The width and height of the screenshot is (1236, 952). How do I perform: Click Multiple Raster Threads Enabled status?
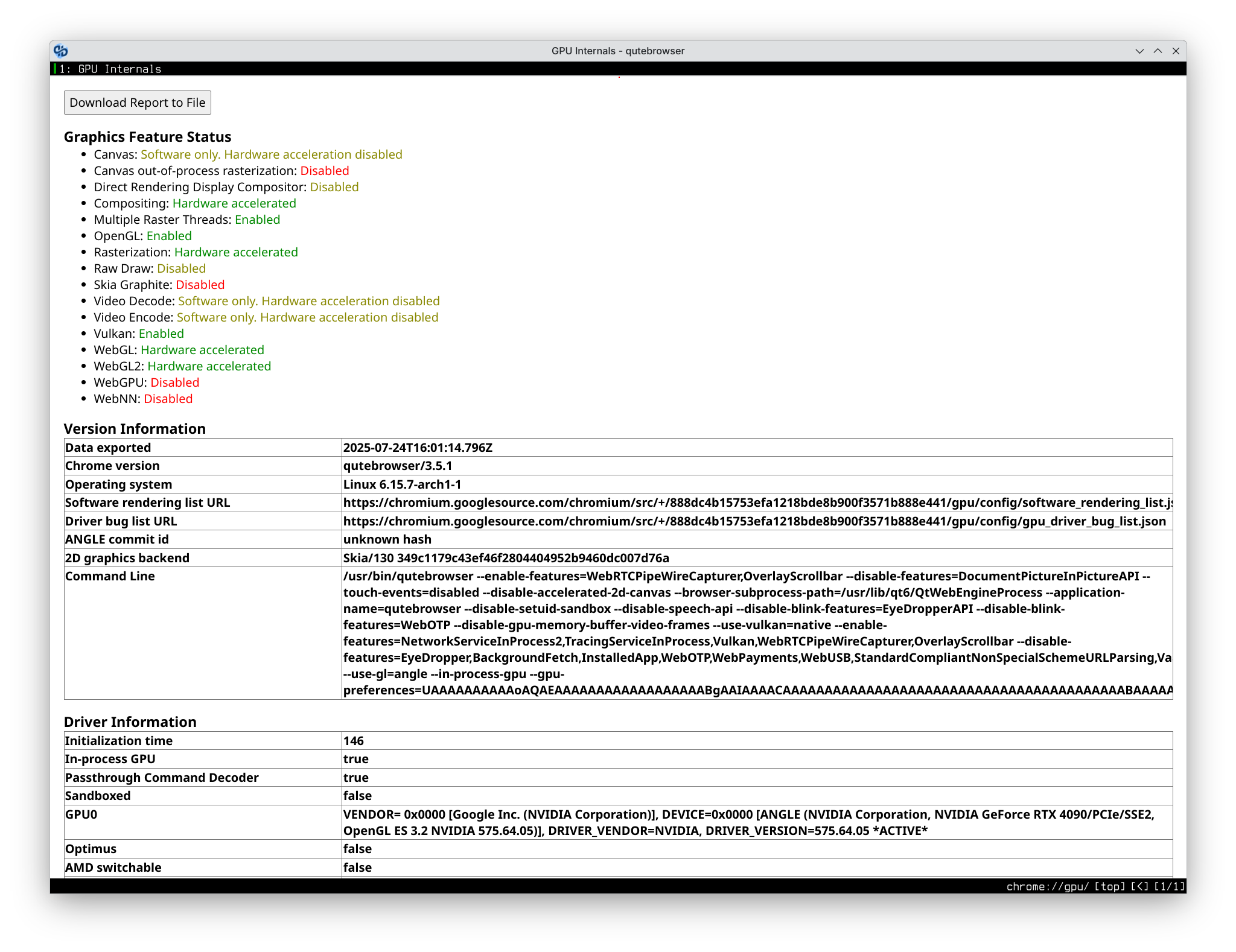258,220
